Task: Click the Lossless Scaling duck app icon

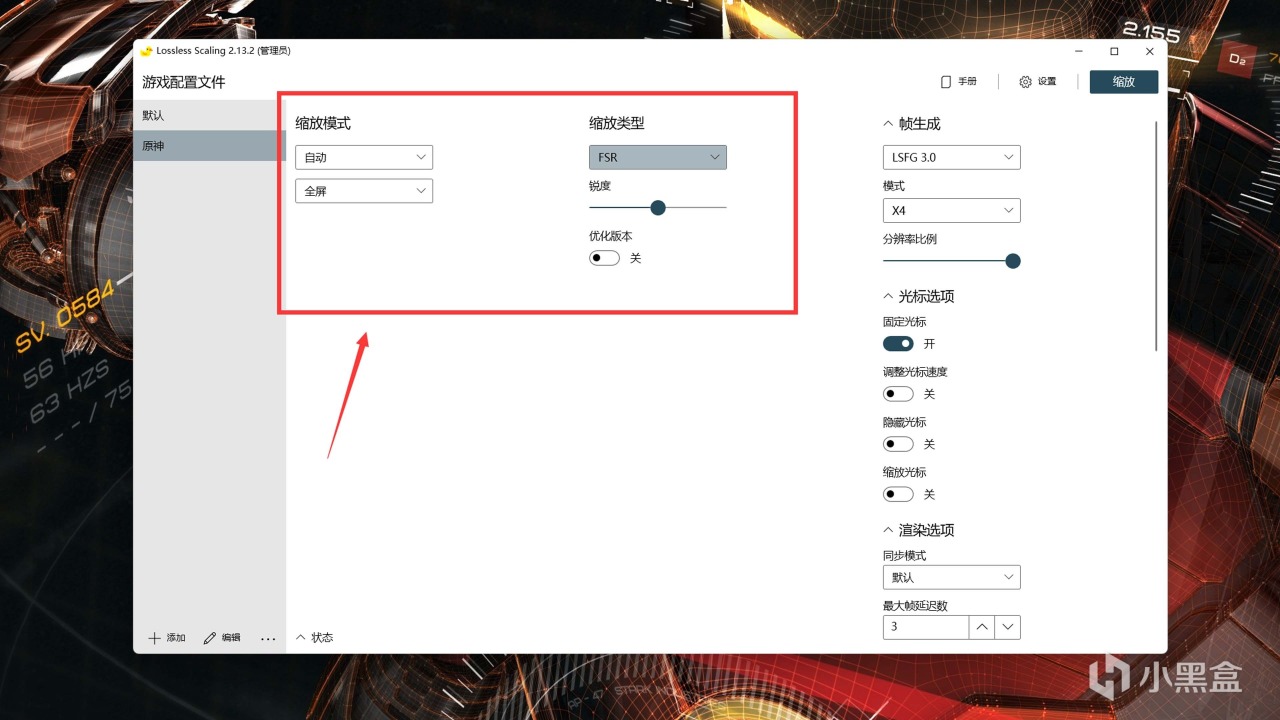Action: tap(147, 51)
